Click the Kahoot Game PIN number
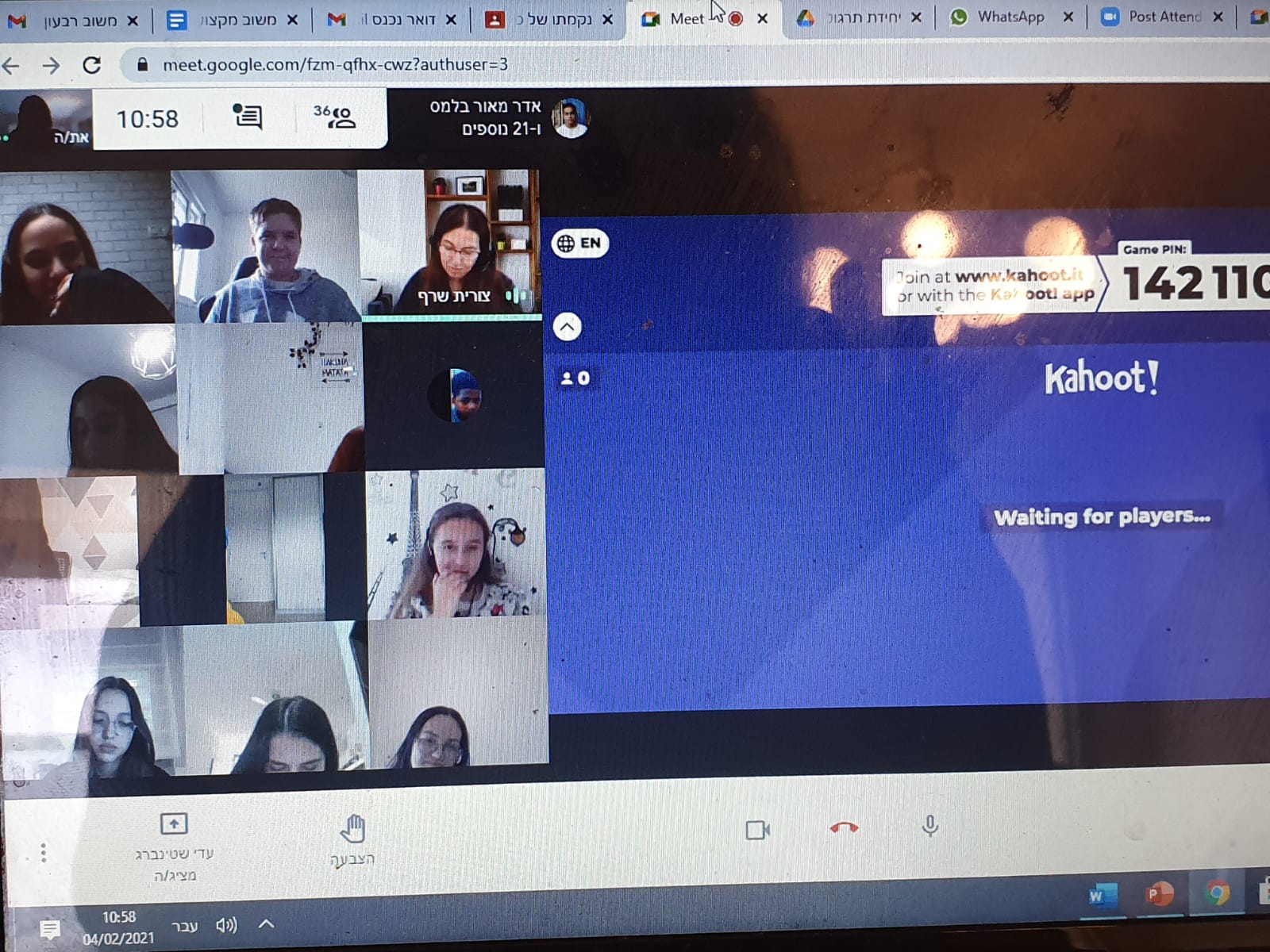1270x952 pixels. pos(1195,284)
